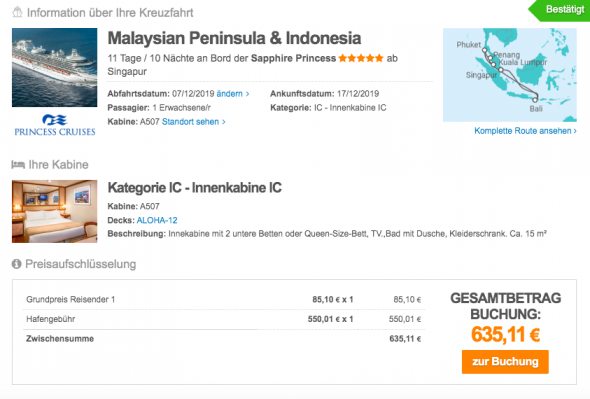The width and height of the screenshot is (590, 399).
Task: Click the Phuket marker on the route map
Action: click(485, 50)
